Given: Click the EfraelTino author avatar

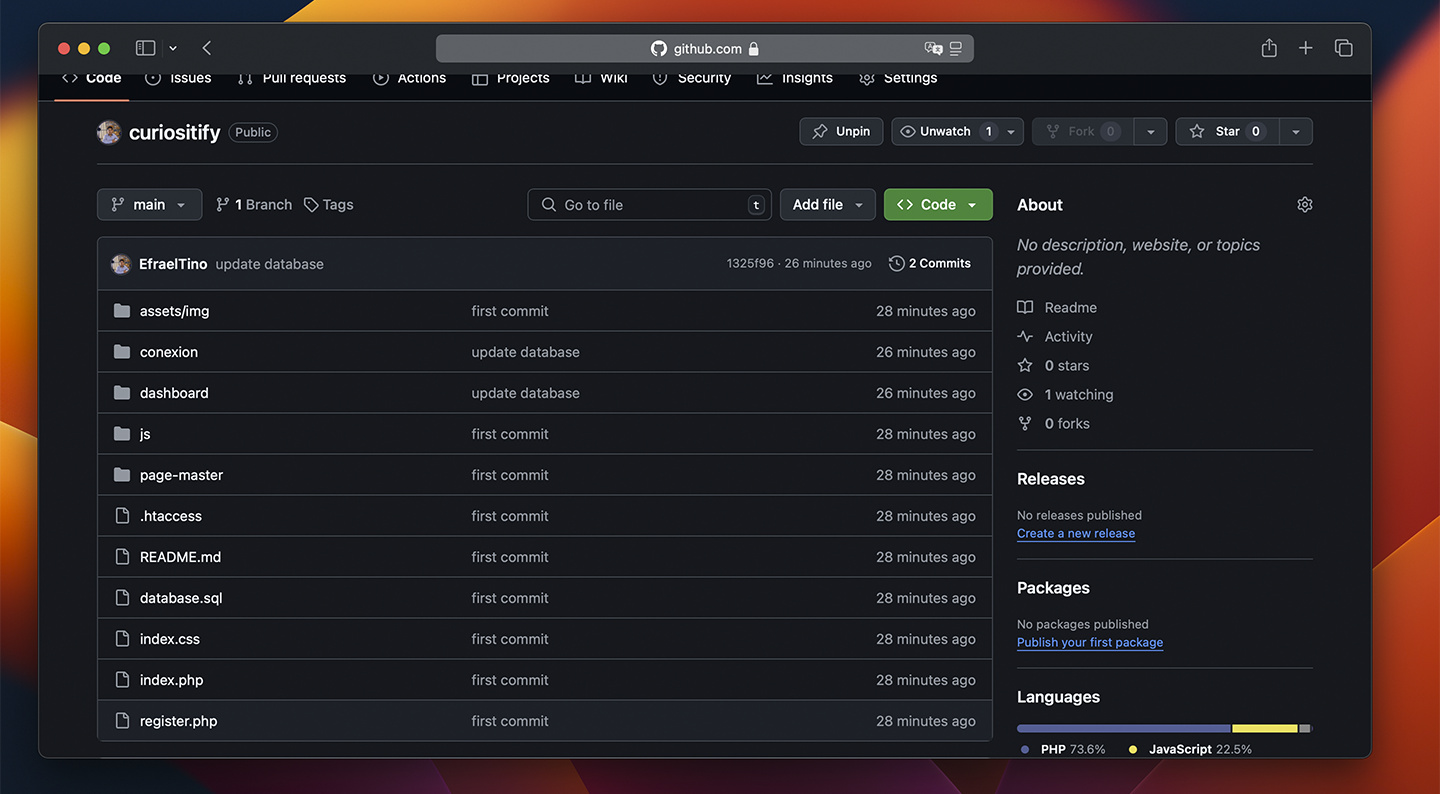Looking at the screenshot, I should coord(121,264).
